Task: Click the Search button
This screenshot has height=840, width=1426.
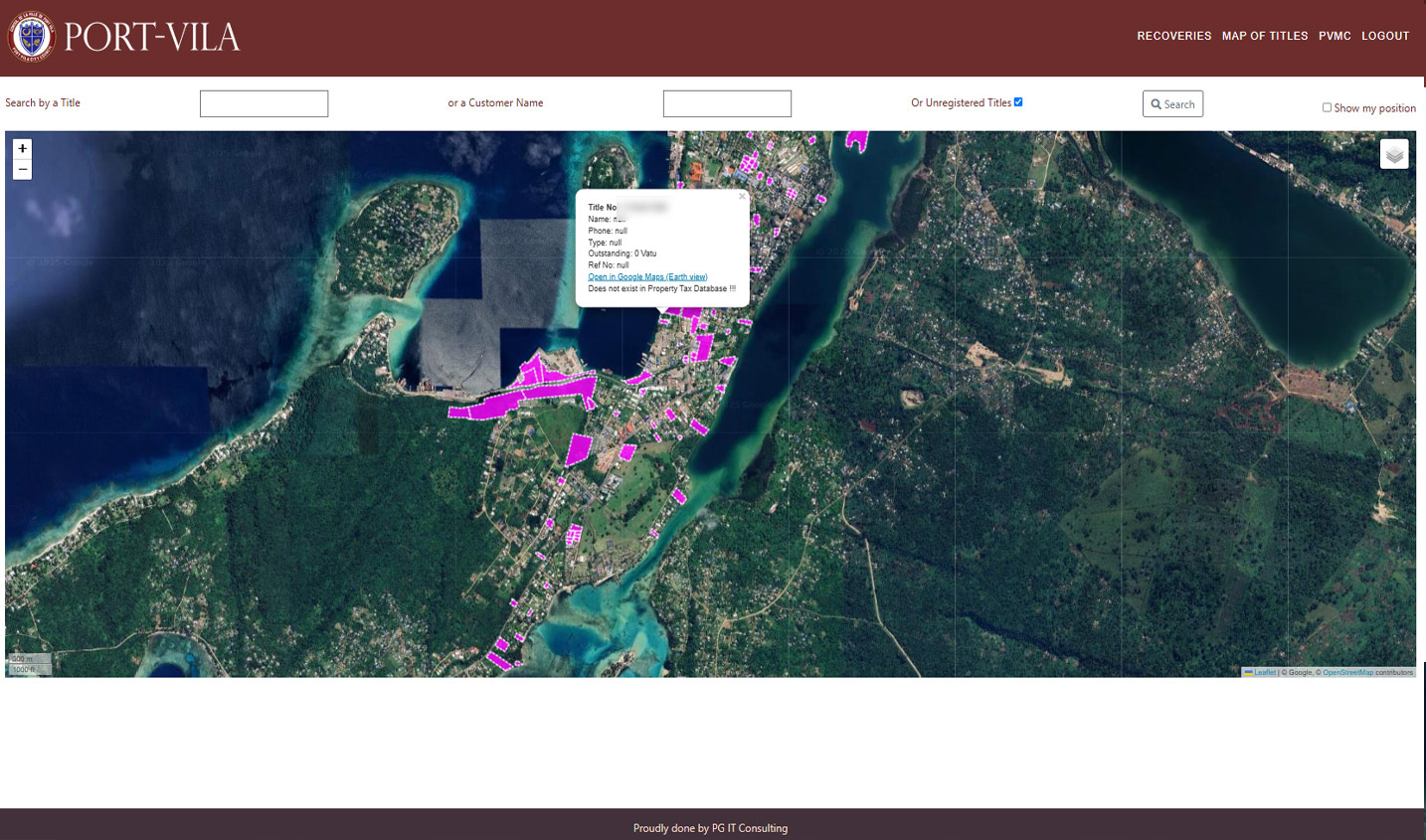Action: tap(1171, 104)
